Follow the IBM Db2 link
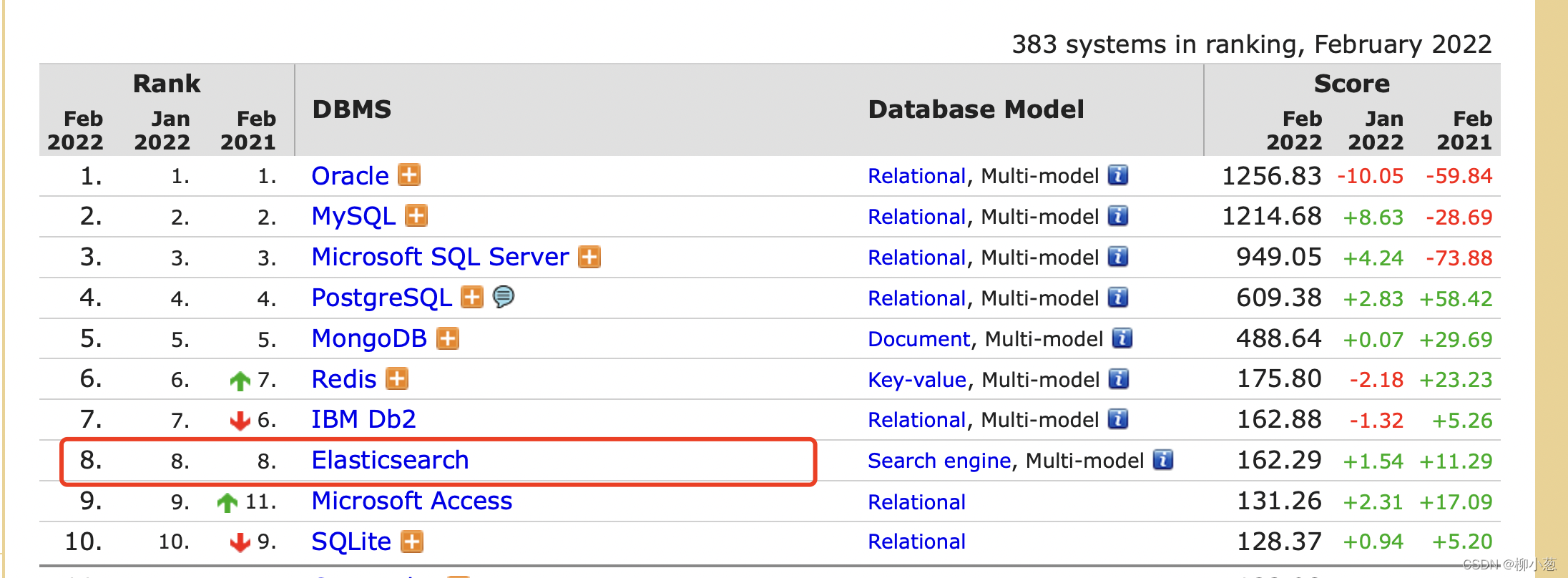1568x578 pixels. coord(363,419)
